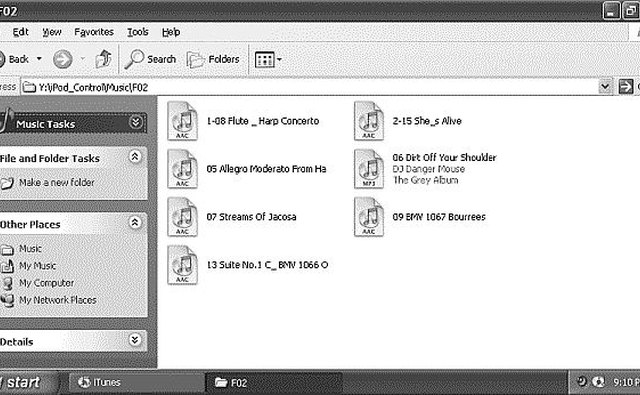Switch to iTunes in the taskbar
This screenshot has height=395, width=640.
137,382
